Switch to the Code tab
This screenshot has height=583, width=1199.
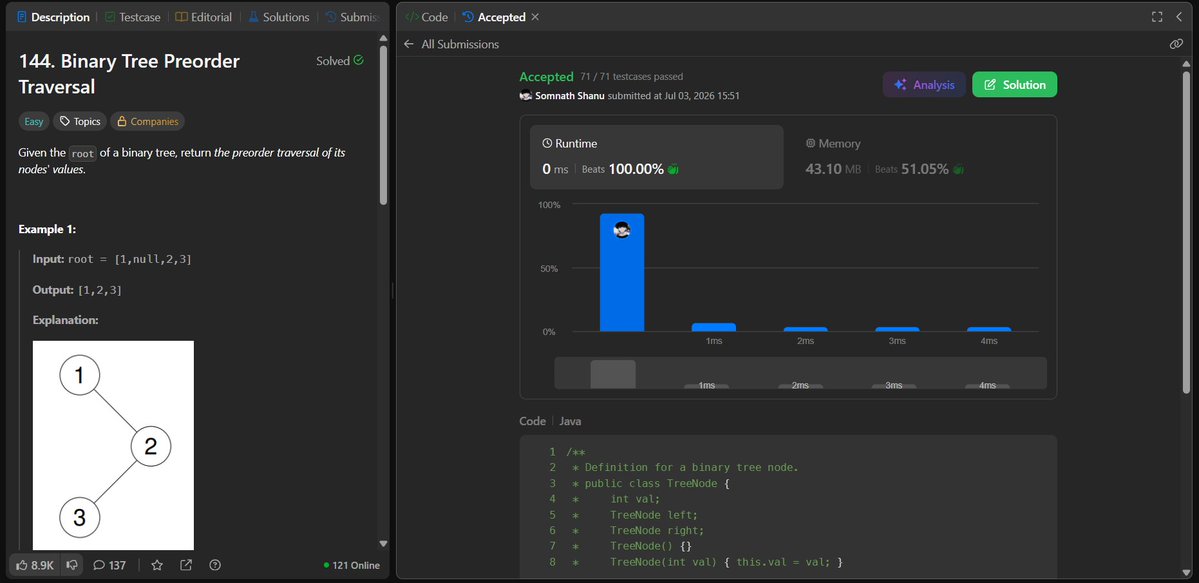click(426, 17)
